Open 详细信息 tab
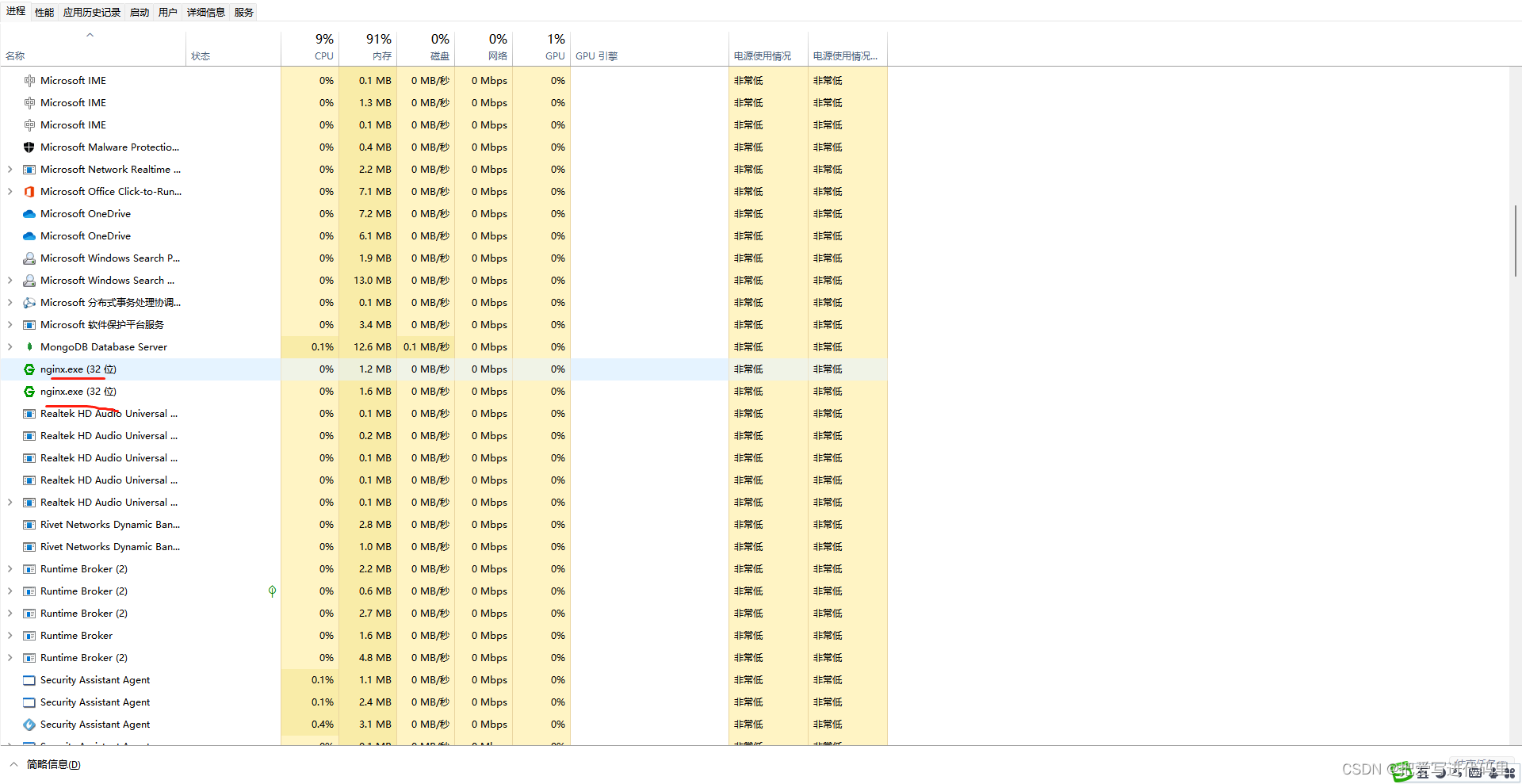 (206, 13)
